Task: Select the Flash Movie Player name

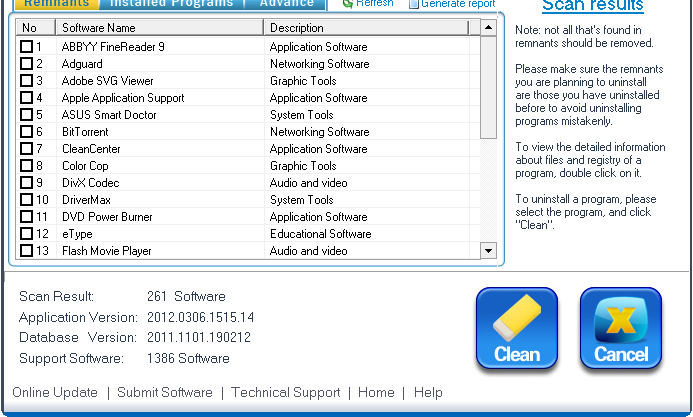Action: pos(107,251)
